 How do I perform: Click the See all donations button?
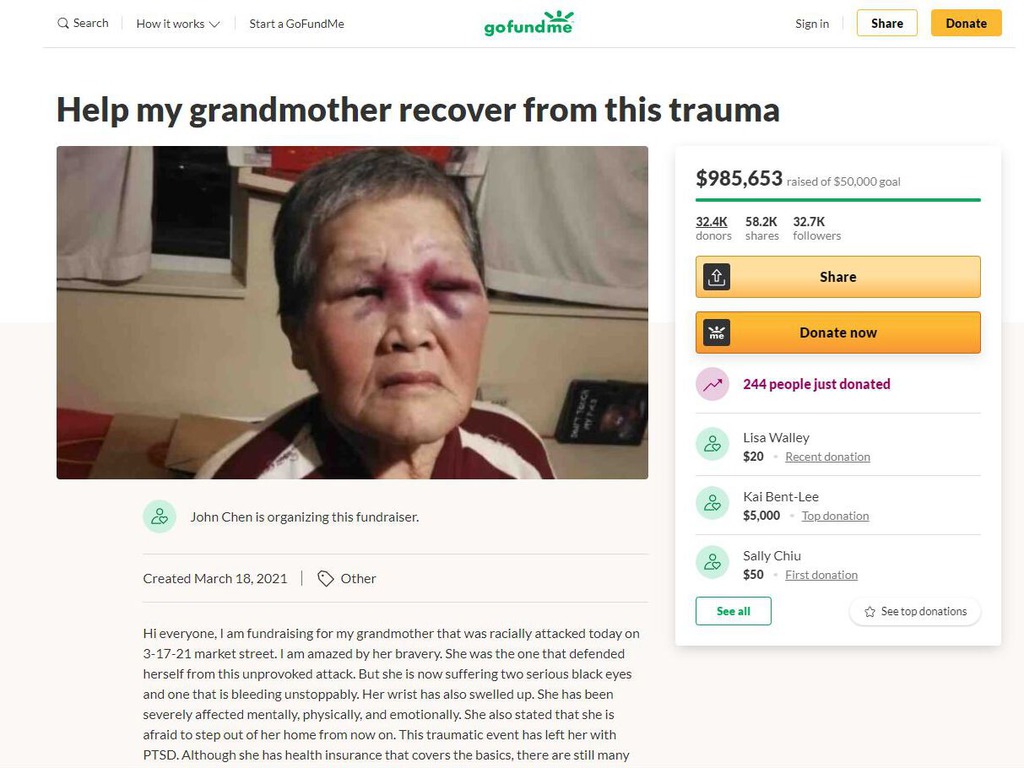(x=733, y=611)
